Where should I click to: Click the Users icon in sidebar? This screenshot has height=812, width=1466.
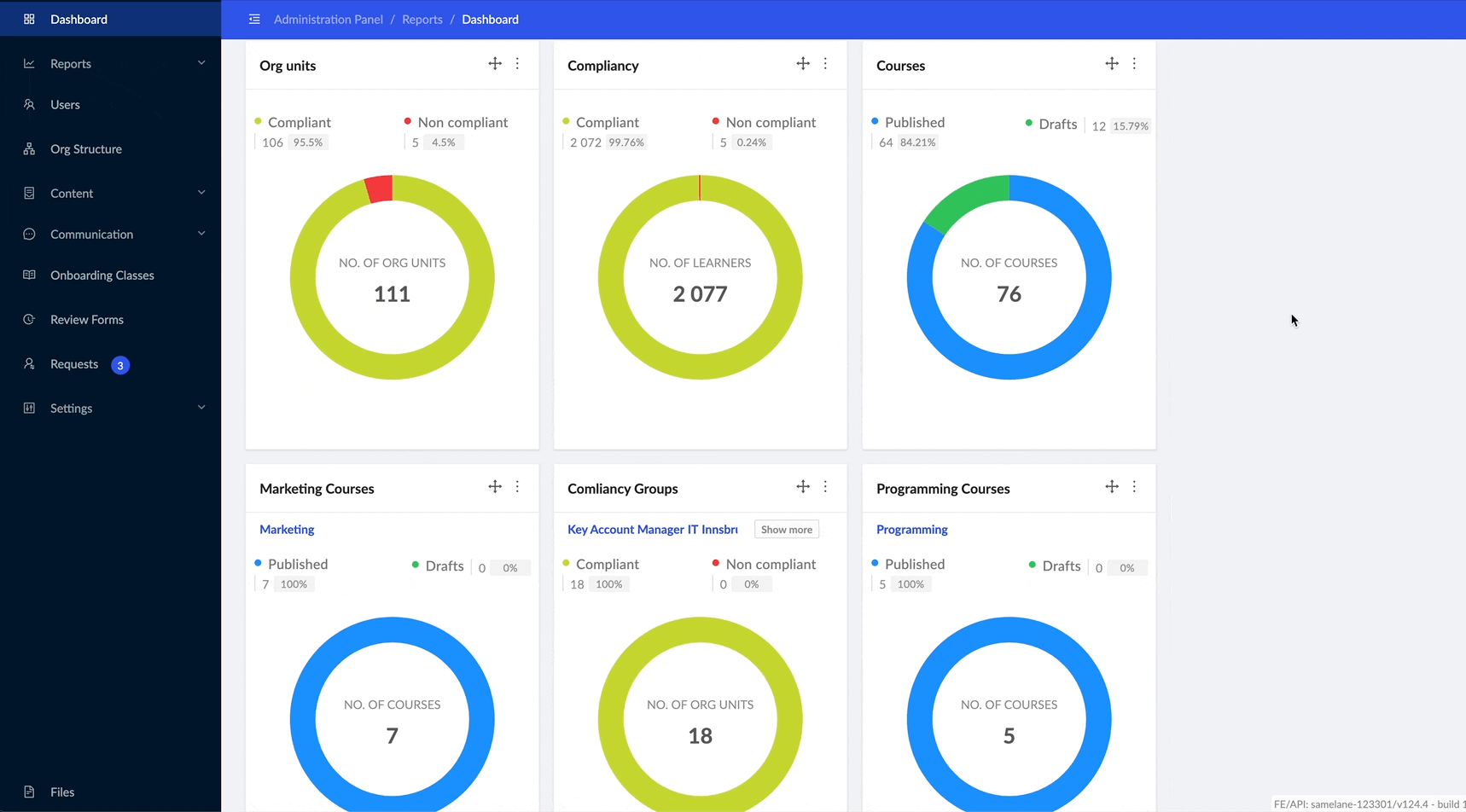(x=29, y=105)
